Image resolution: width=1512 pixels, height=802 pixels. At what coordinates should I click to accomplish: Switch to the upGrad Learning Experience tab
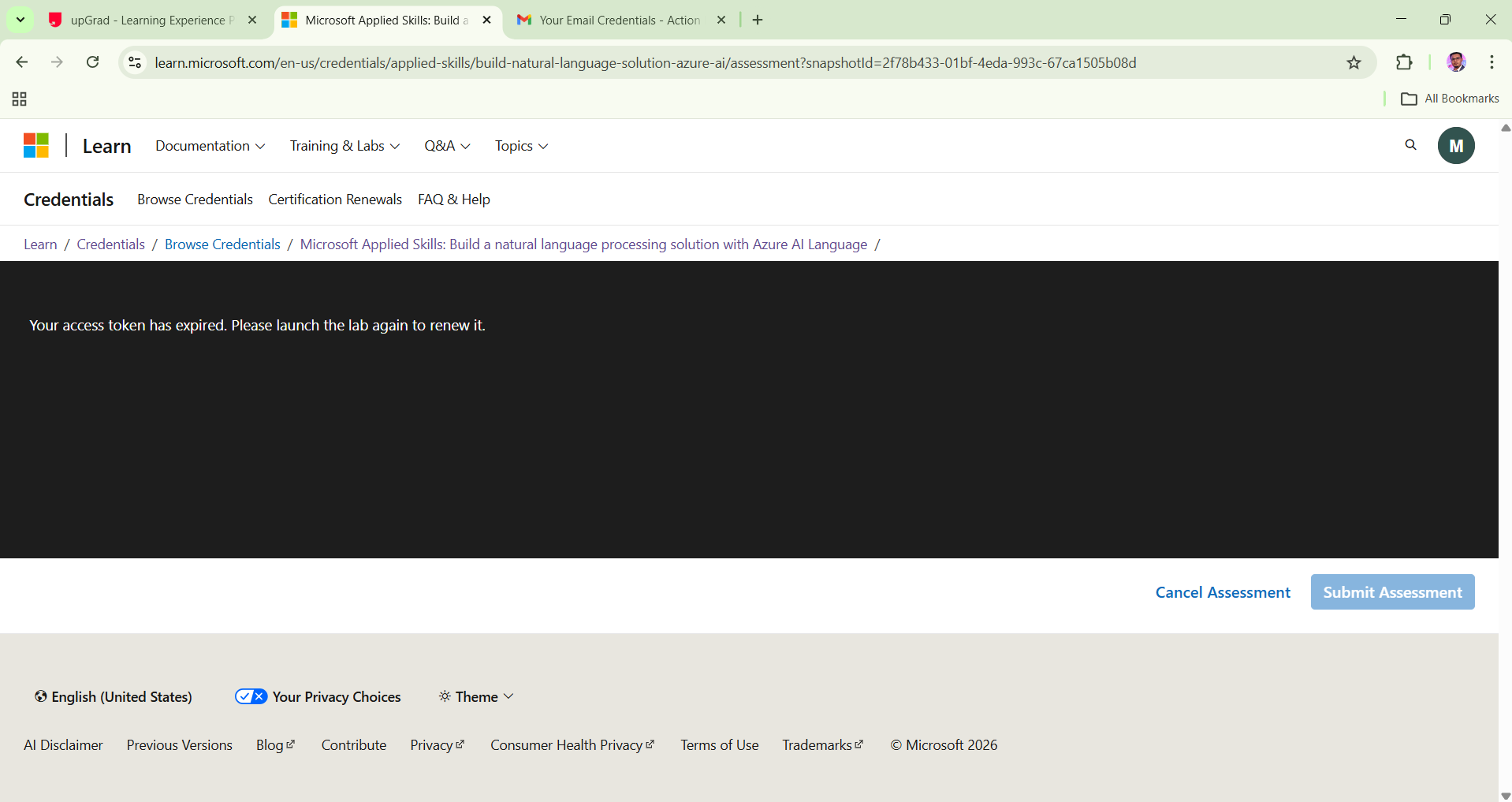151,20
